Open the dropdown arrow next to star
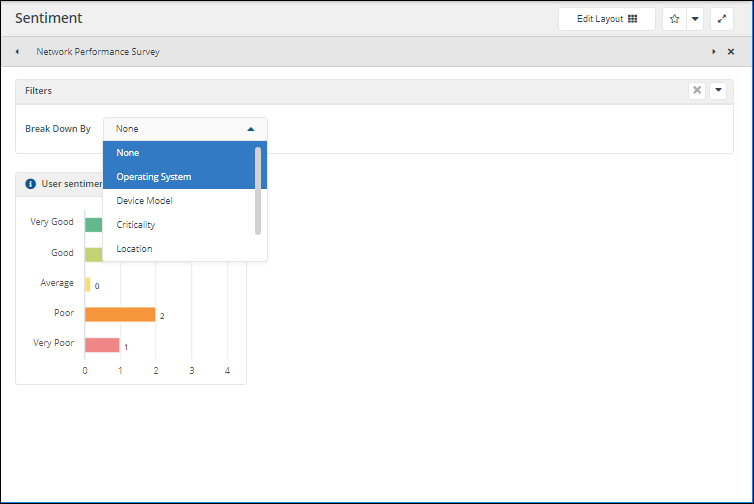The height and width of the screenshot is (504, 754). coord(694,19)
